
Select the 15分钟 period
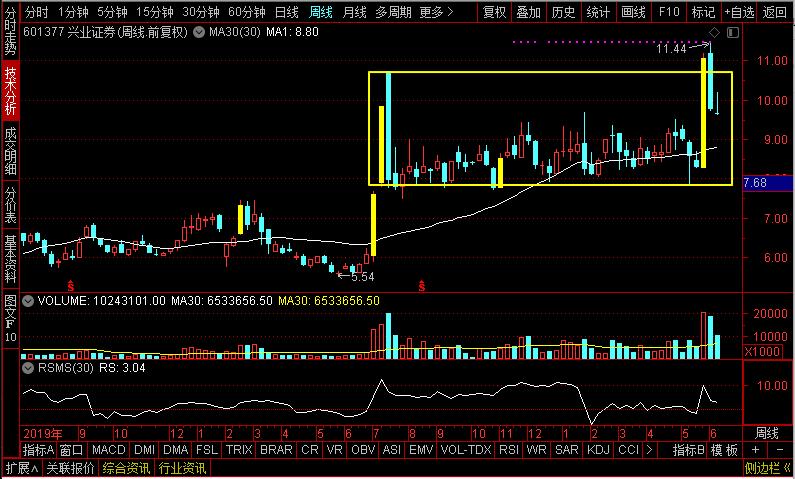[x=155, y=12]
